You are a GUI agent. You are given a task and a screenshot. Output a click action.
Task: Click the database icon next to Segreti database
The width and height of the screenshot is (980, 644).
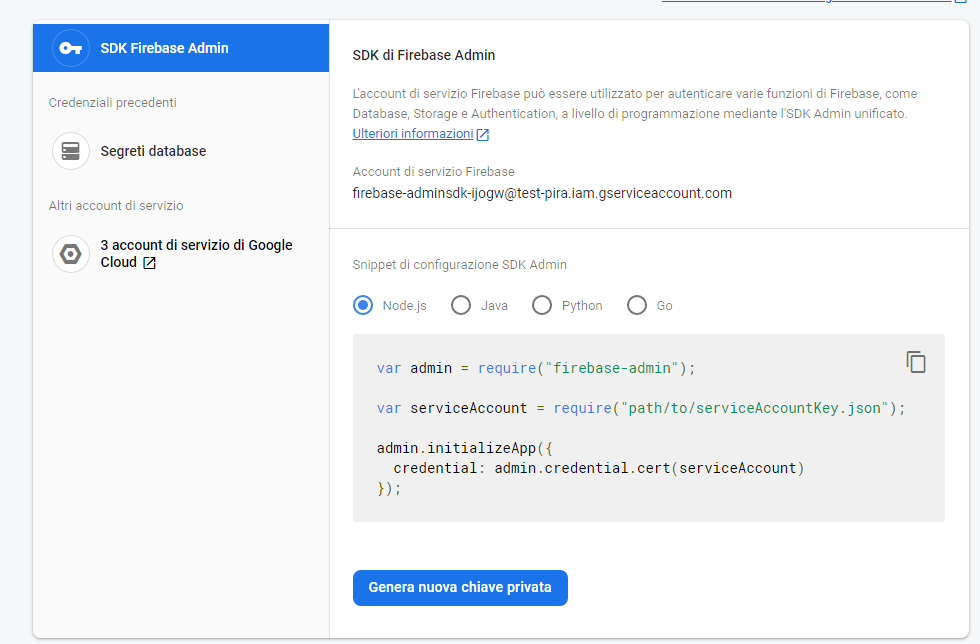[71, 151]
